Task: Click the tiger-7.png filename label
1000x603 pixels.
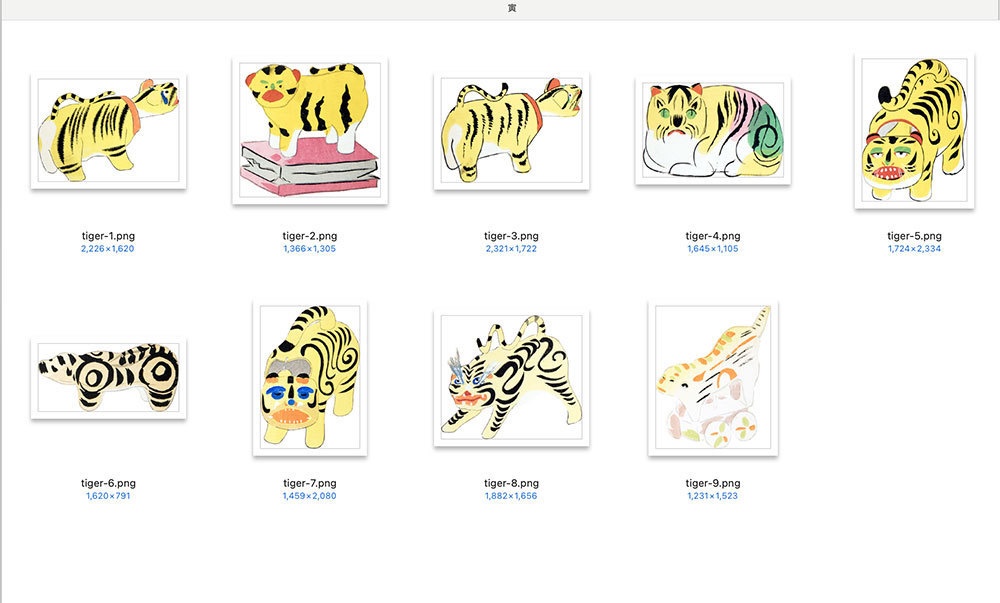Action: pos(310,483)
